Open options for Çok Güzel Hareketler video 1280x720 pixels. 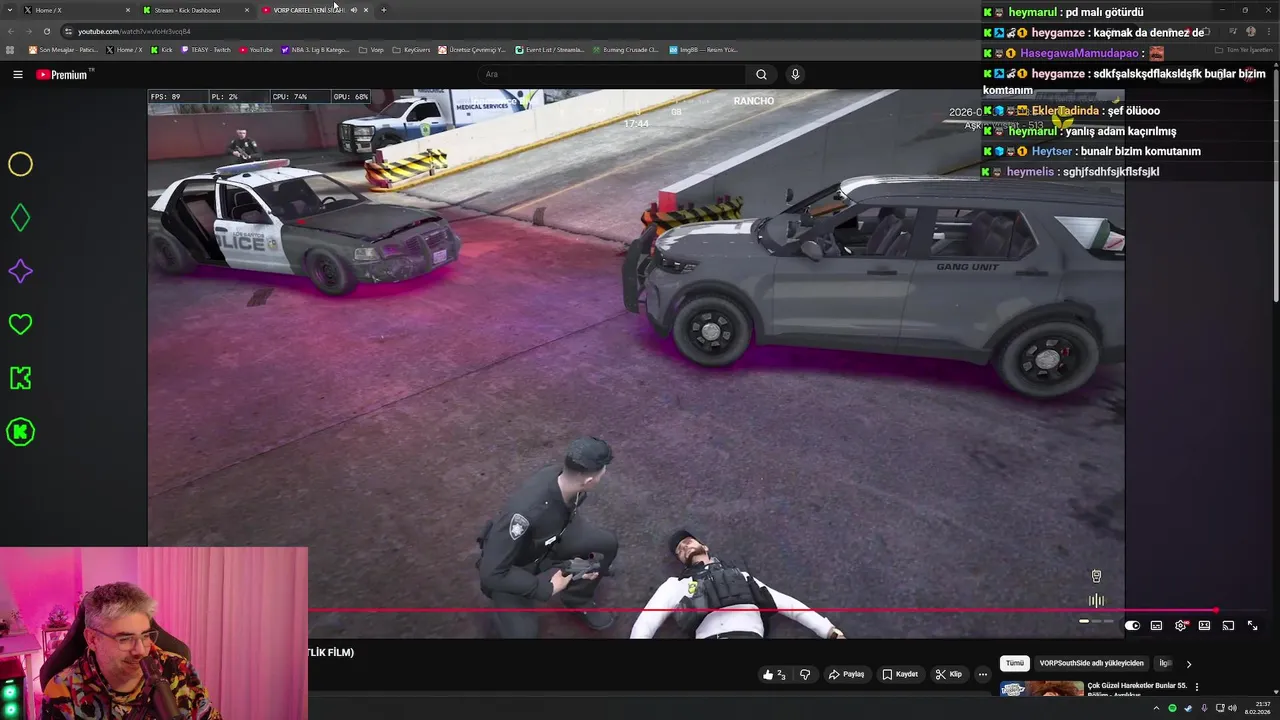[1197, 687]
